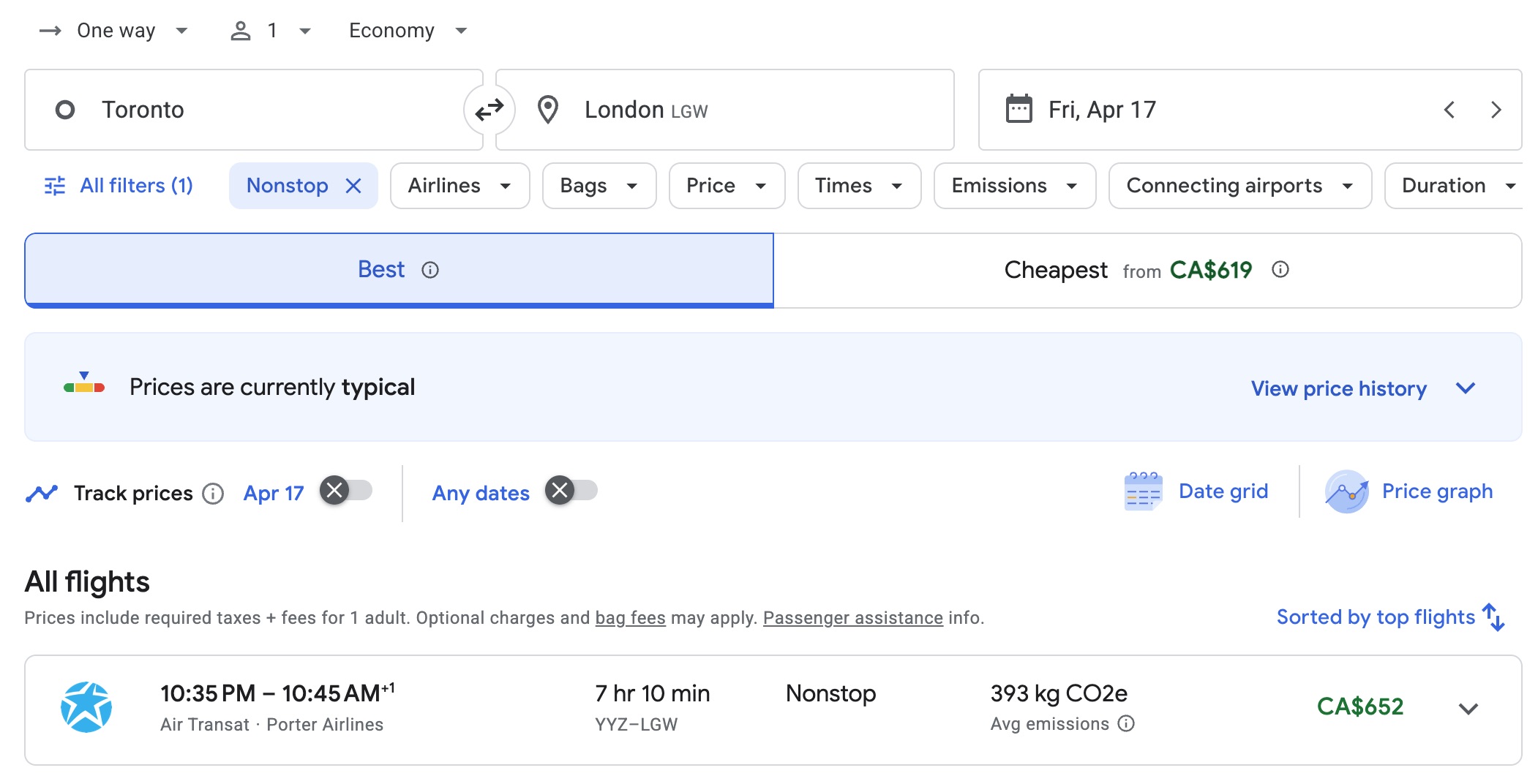
Task: Swap origin and destination airports
Action: (489, 110)
